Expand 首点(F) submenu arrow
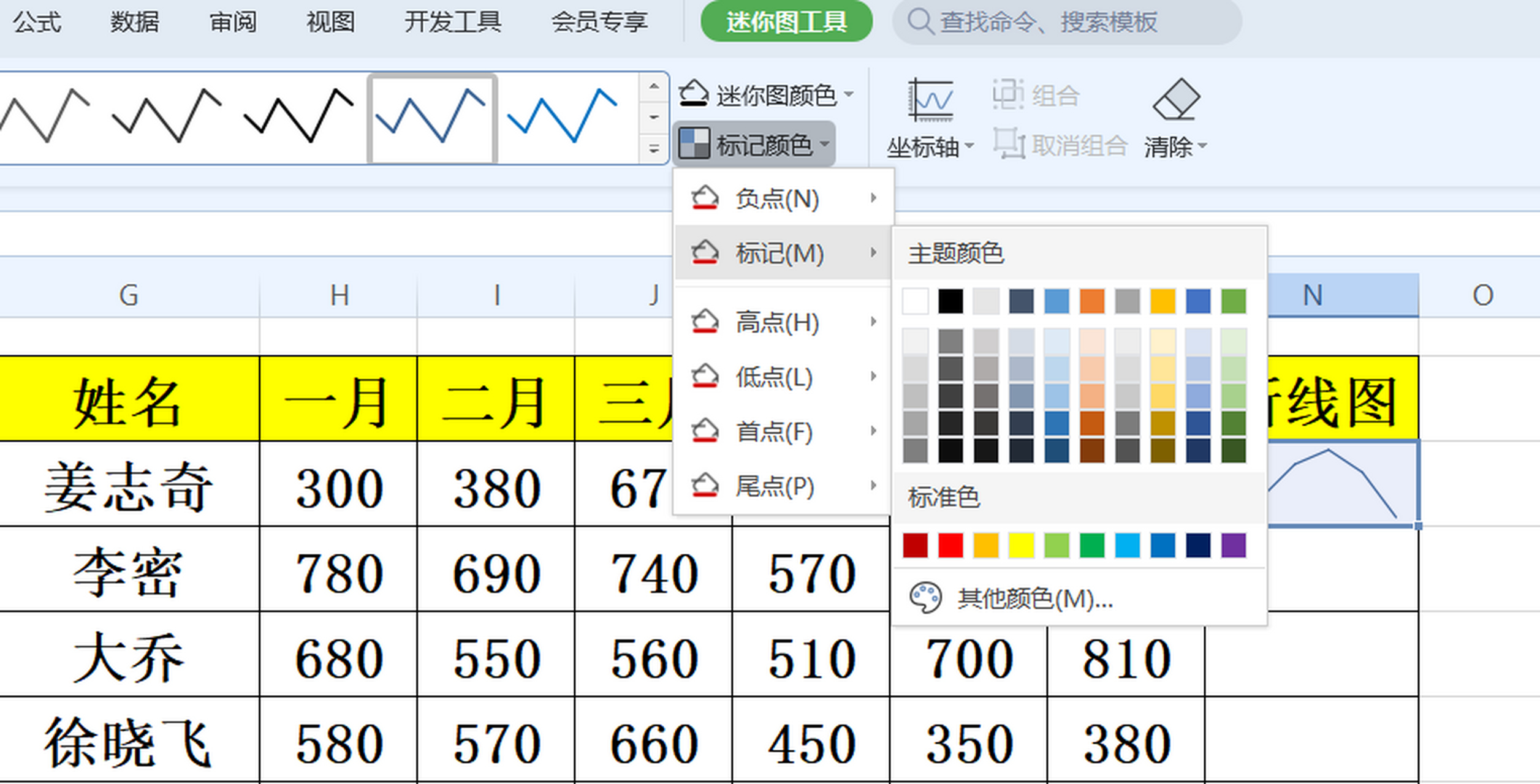This screenshot has width=1540, height=784. [874, 431]
